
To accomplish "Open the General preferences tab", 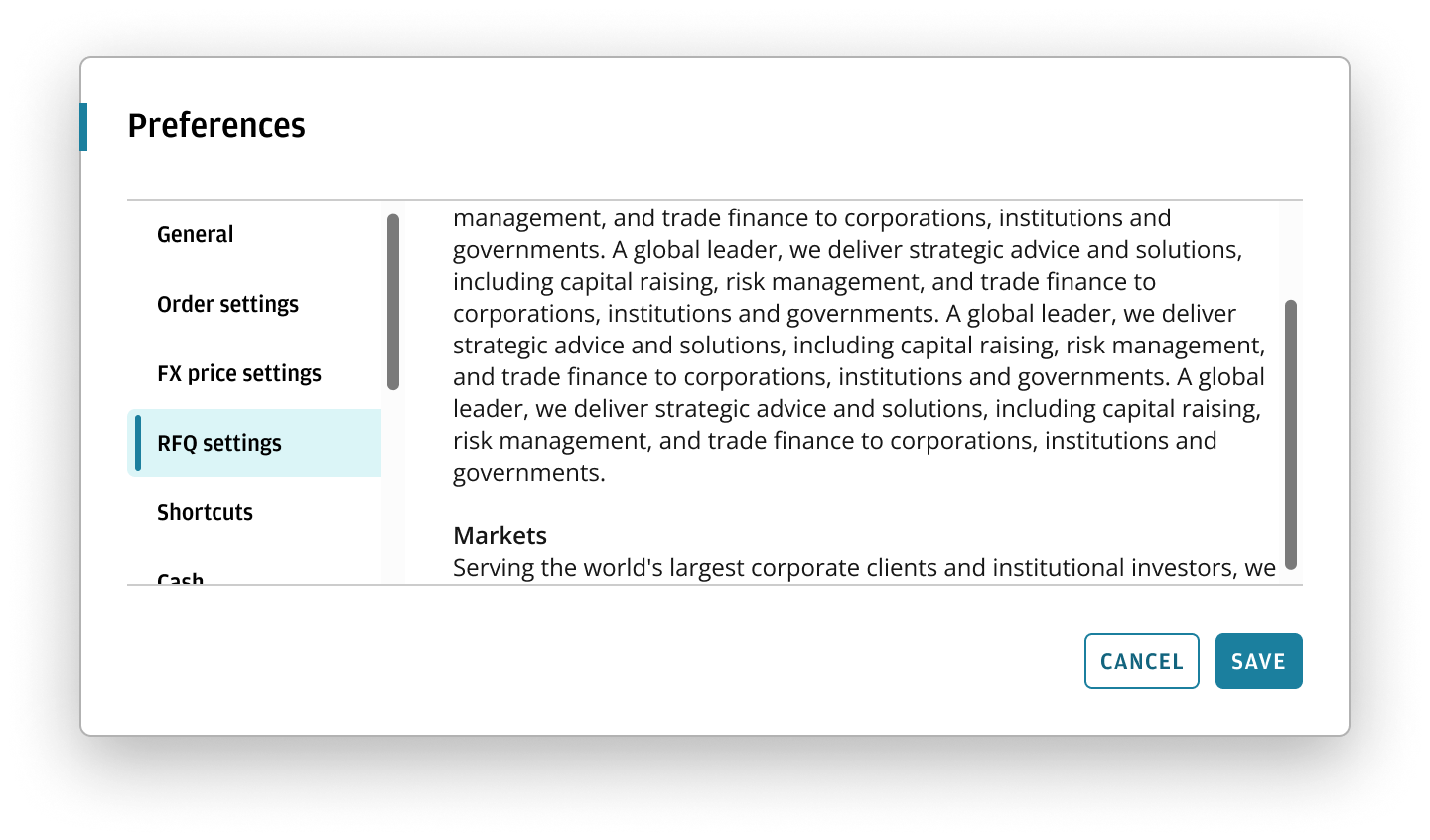I will pos(196,235).
